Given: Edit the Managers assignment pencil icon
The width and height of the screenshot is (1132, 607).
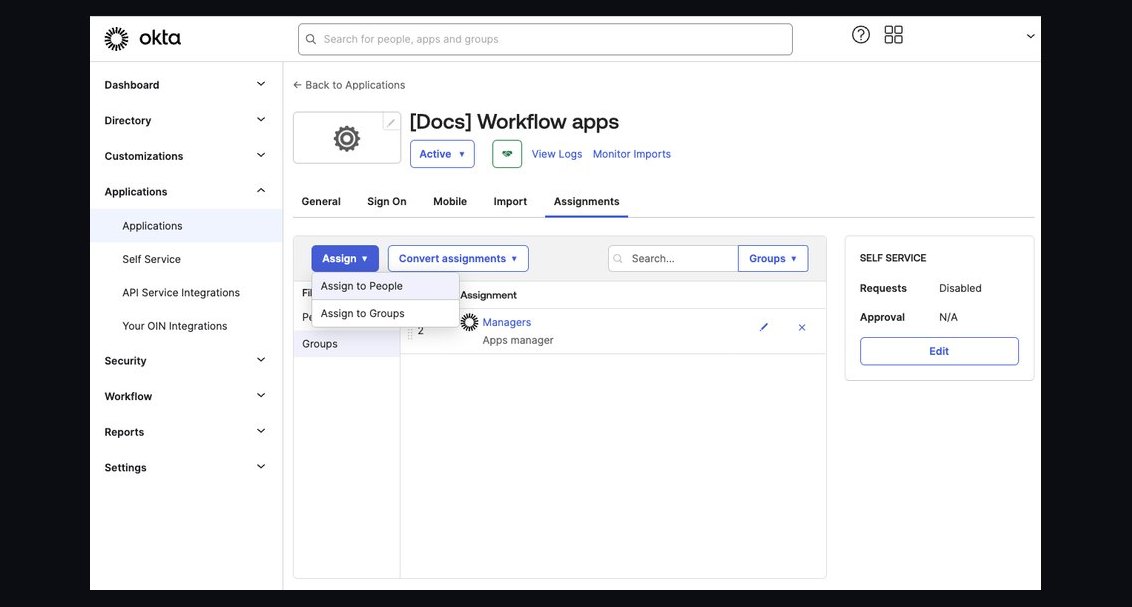Looking at the screenshot, I should tap(764, 327).
